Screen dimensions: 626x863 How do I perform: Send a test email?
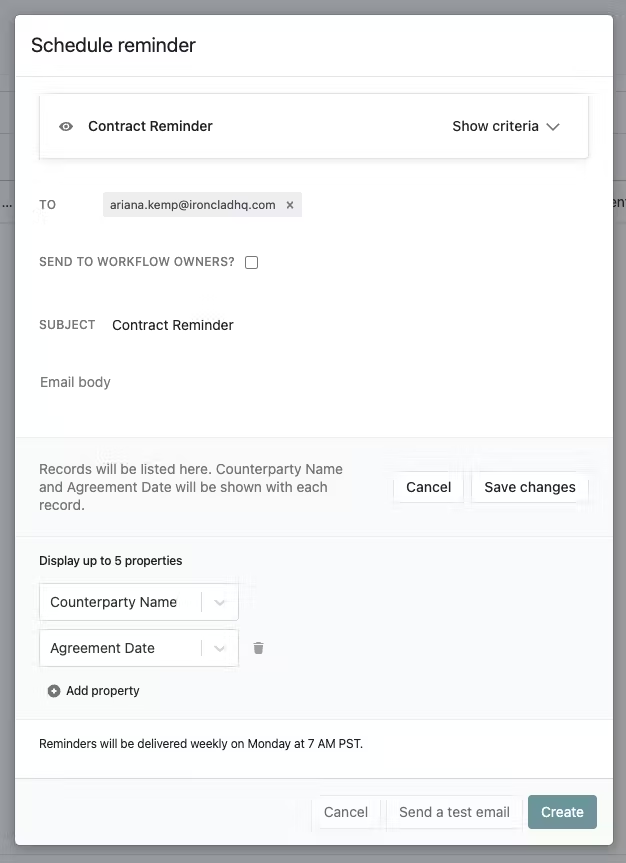(x=454, y=812)
